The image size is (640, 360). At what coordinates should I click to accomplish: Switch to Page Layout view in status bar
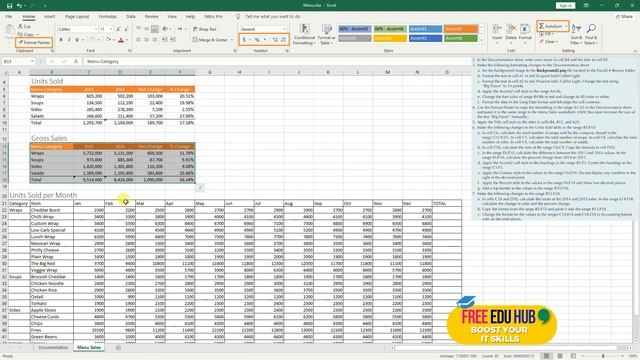(x=560, y=356)
